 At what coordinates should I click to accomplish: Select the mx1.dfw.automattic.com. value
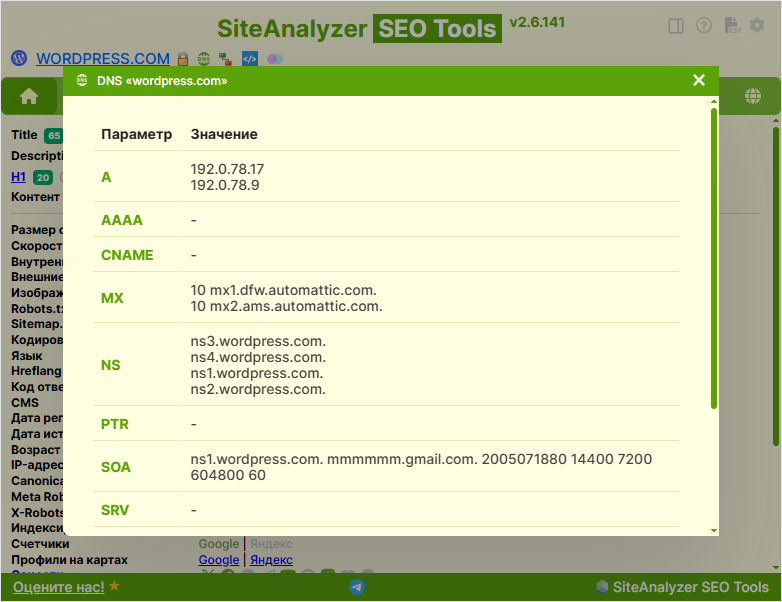pyautogui.click(x=284, y=290)
